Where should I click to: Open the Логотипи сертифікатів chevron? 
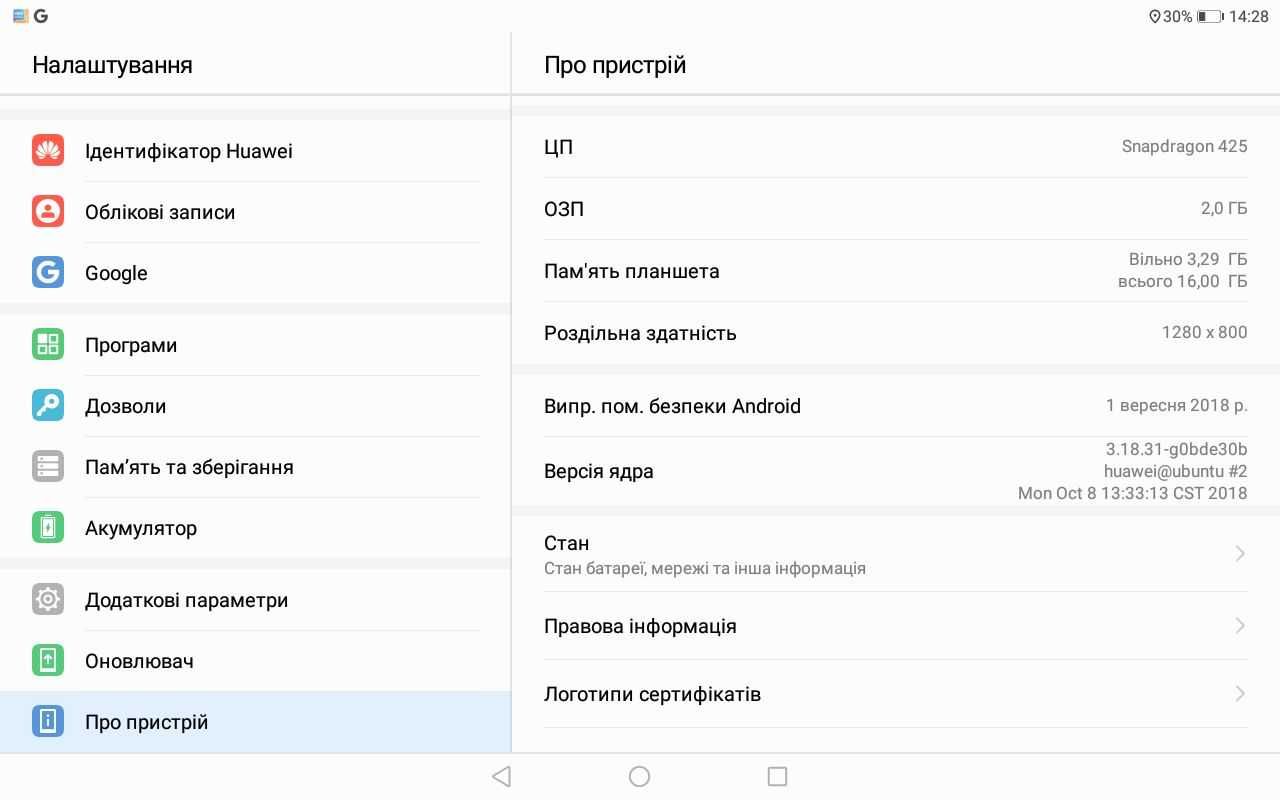tap(1240, 694)
